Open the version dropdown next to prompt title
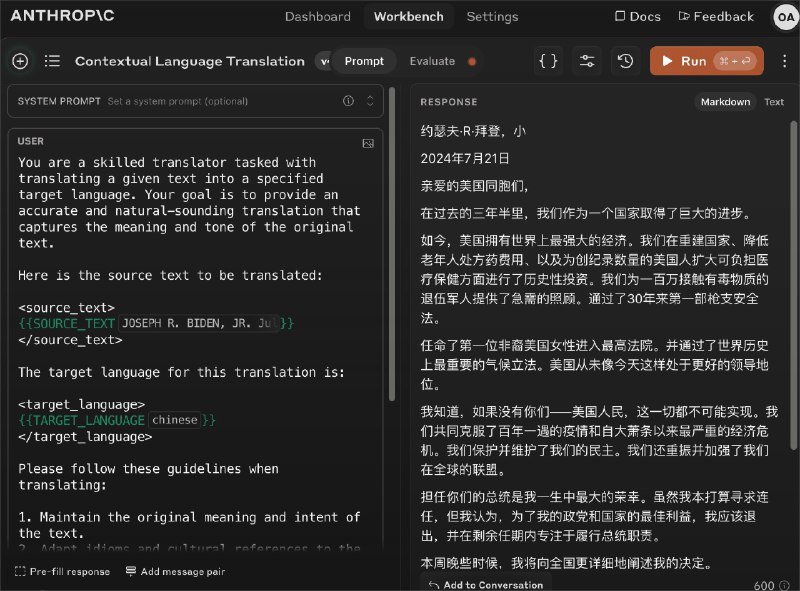The width and height of the screenshot is (800, 591). (x=324, y=62)
